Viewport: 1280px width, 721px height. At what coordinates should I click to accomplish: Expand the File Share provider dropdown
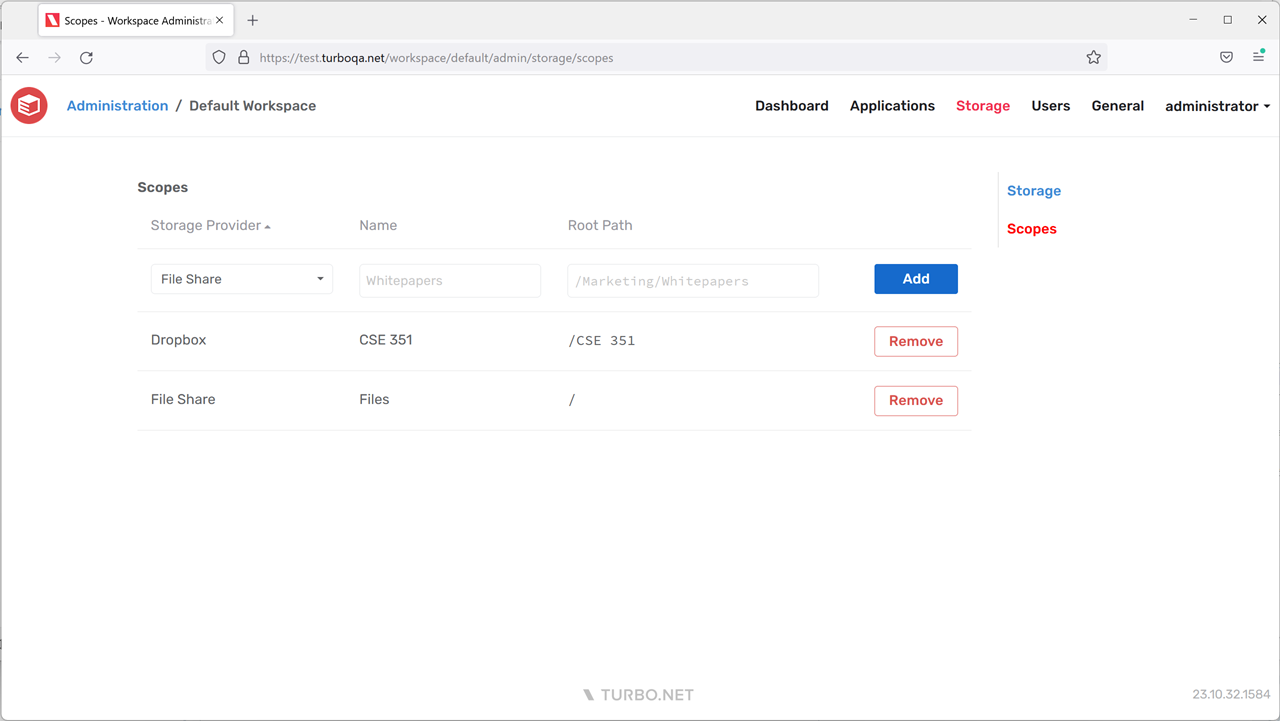[x=241, y=279]
